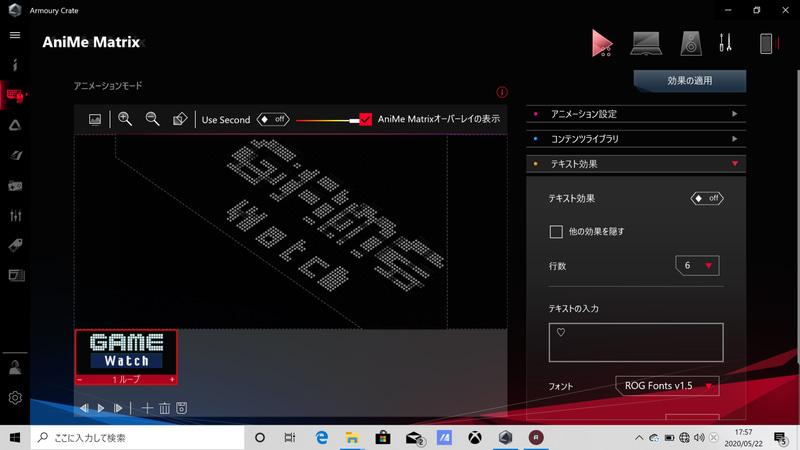Screen dimensions: 800x450
Task: Go to previous animation frame
Action: coord(84,408)
